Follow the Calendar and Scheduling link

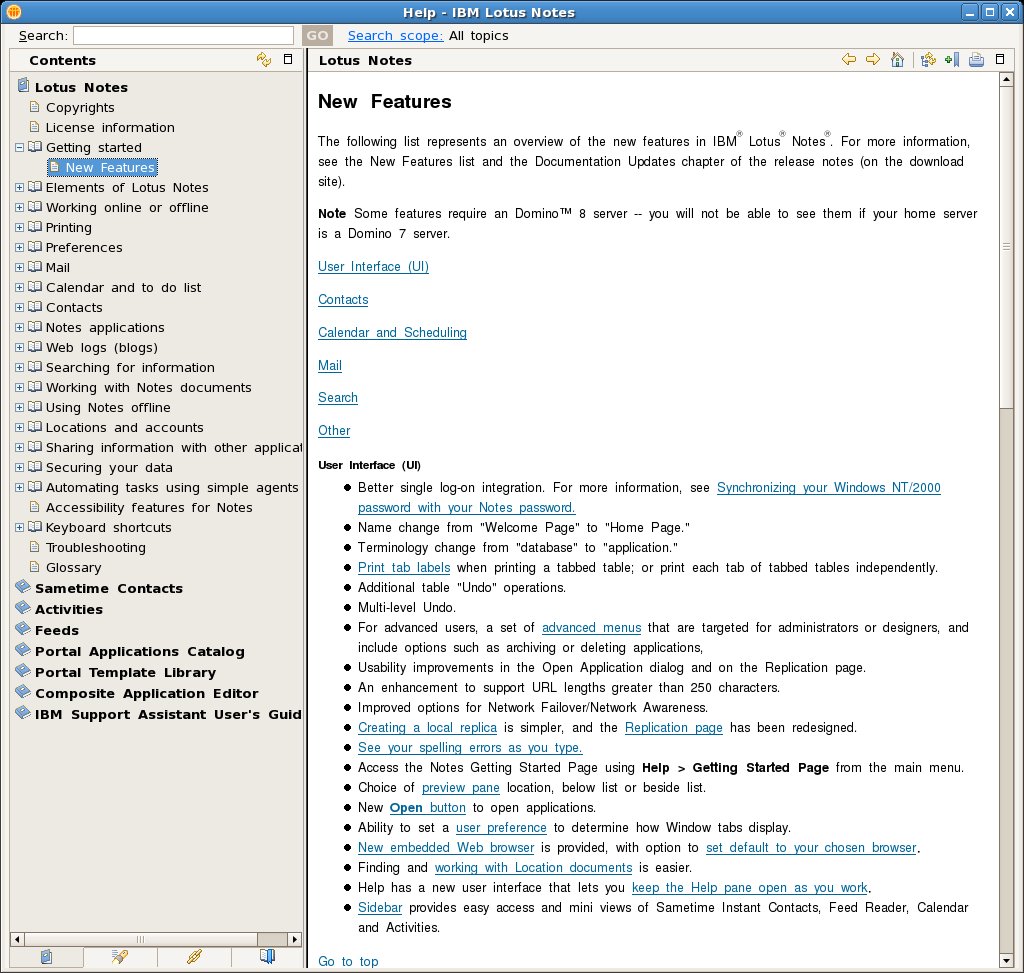[x=392, y=332]
